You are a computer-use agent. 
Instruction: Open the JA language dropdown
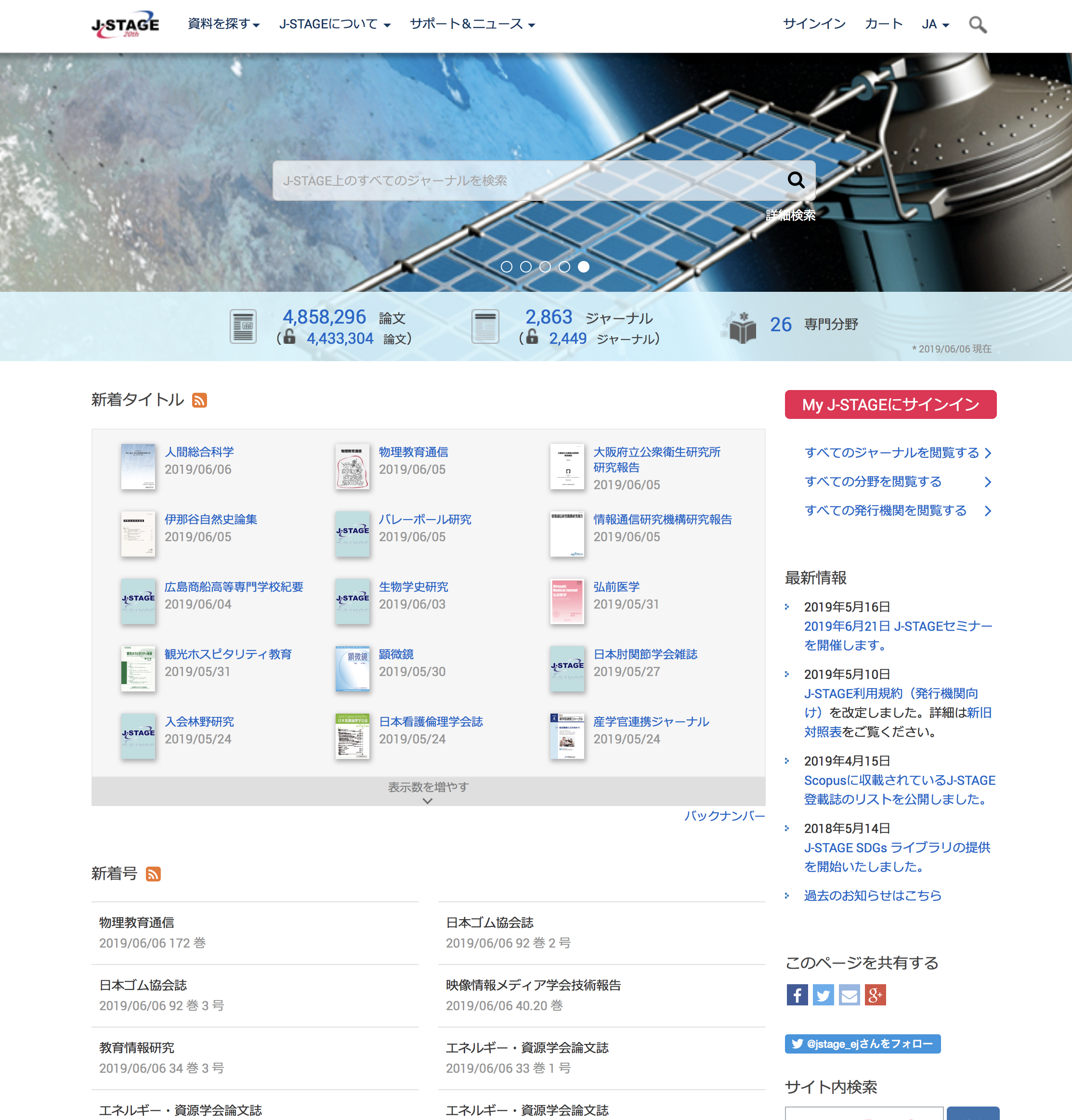tap(935, 24)
